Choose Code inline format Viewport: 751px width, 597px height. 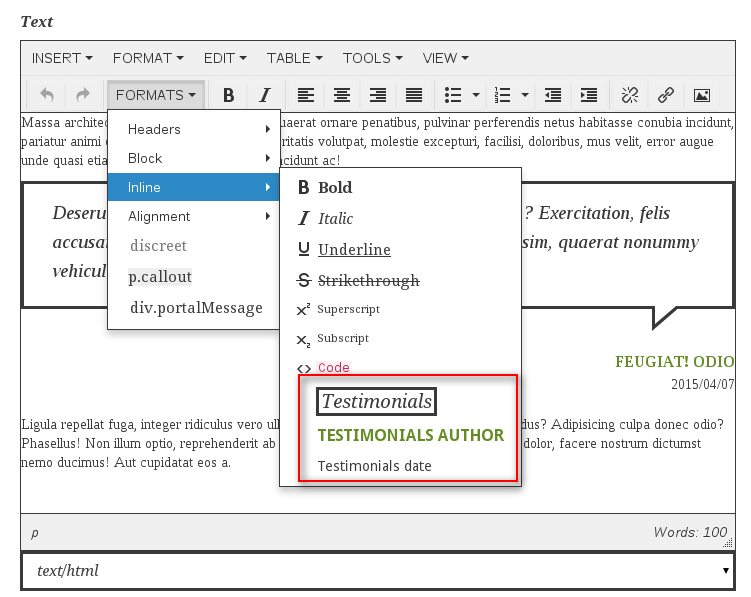click(400, 367)
